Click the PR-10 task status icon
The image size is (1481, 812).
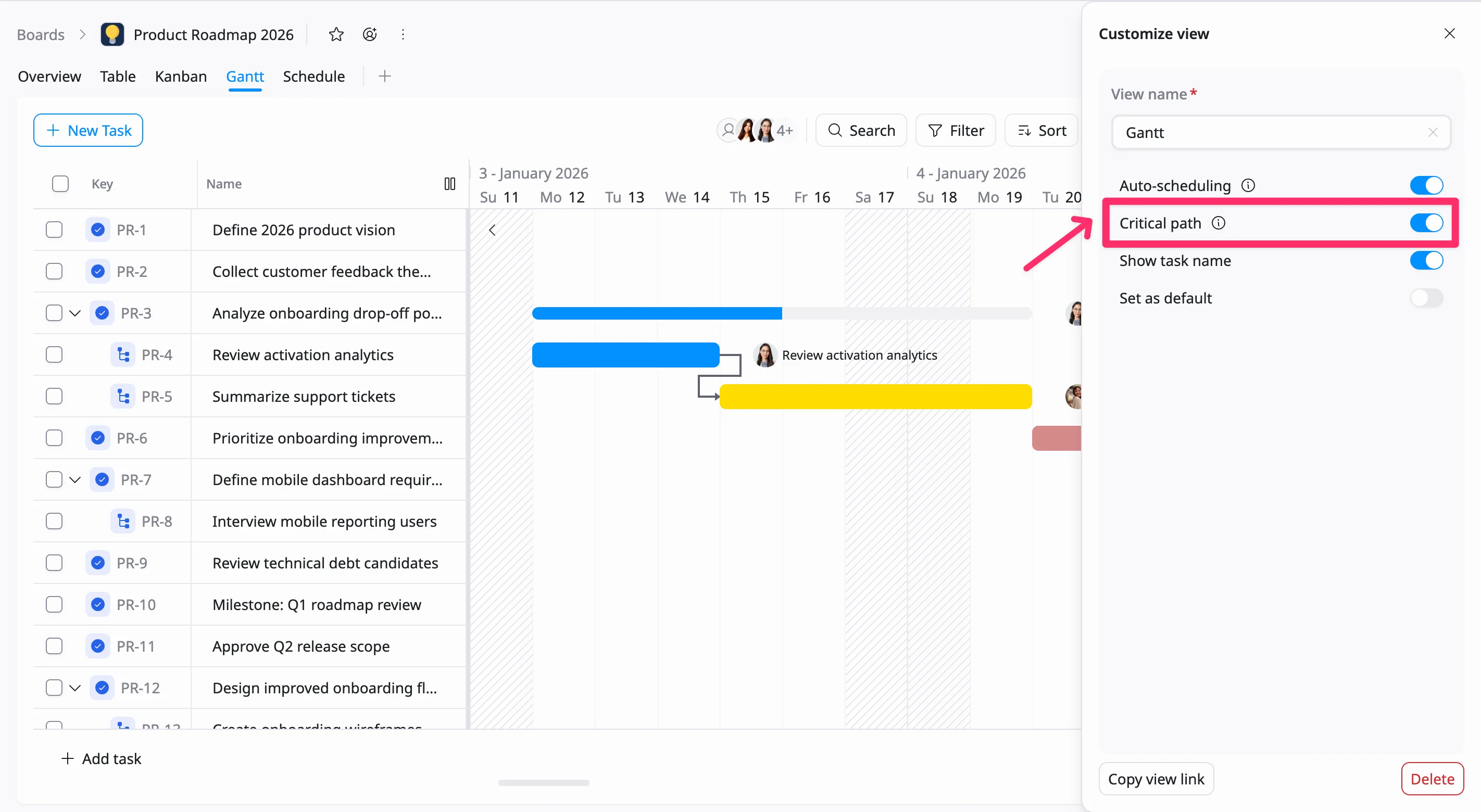(98, 604)
